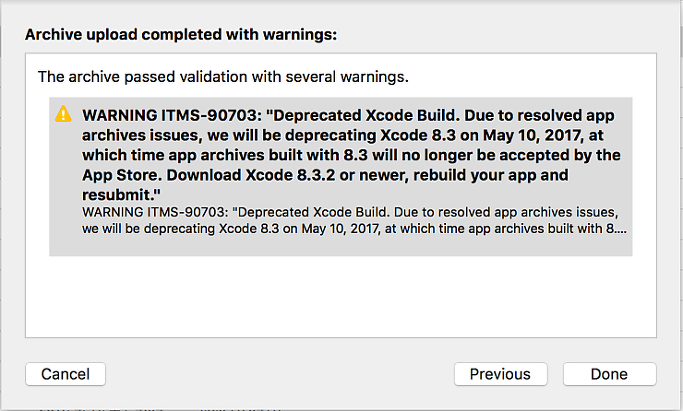Click the archive passed validation message
The image size is (683, 411).
click(223, 77)
